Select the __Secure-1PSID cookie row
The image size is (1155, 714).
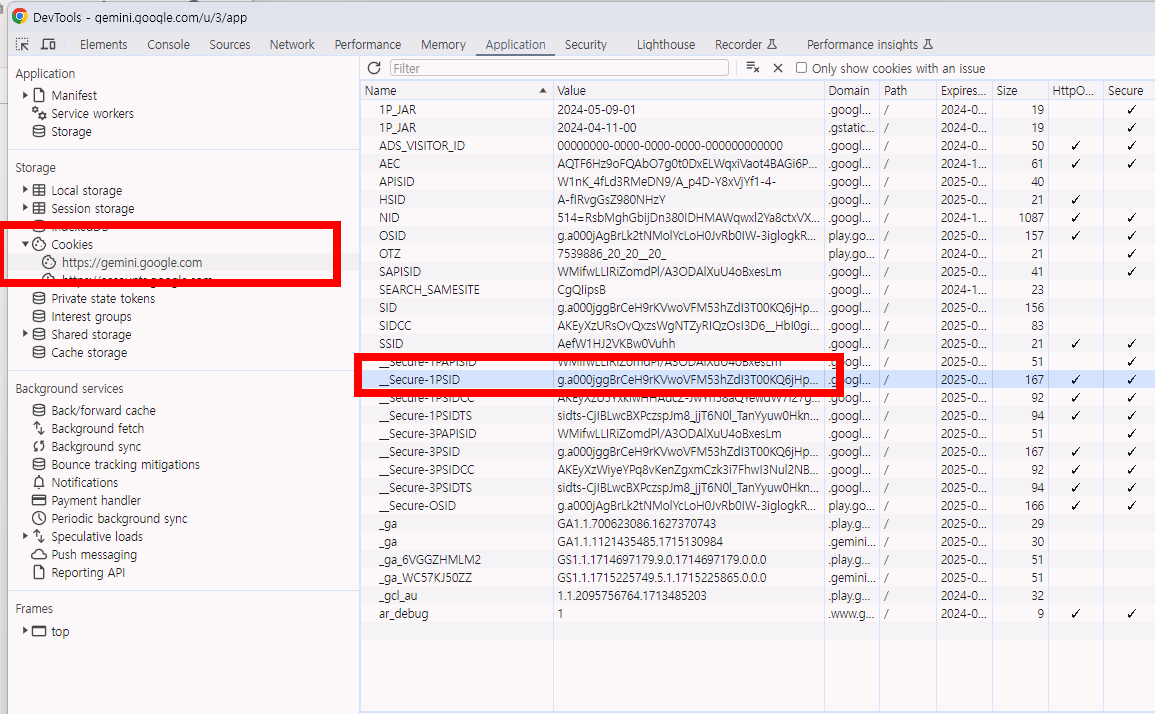pyautogui.click(x=757, y=379)
